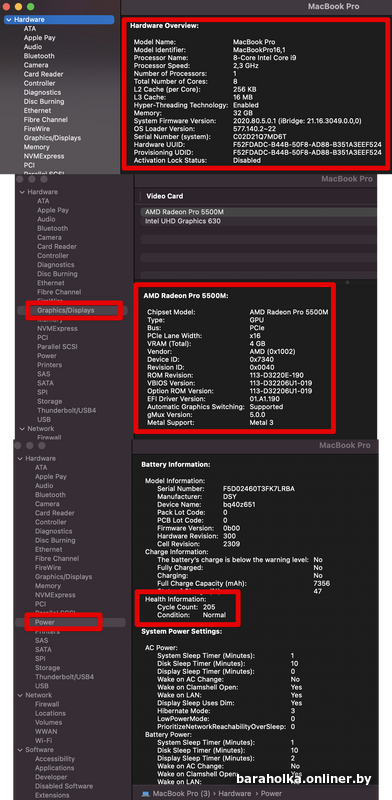392x800 pixels.
Task: Click laptop icon in bottom path bar
Action: click(145, 793)
